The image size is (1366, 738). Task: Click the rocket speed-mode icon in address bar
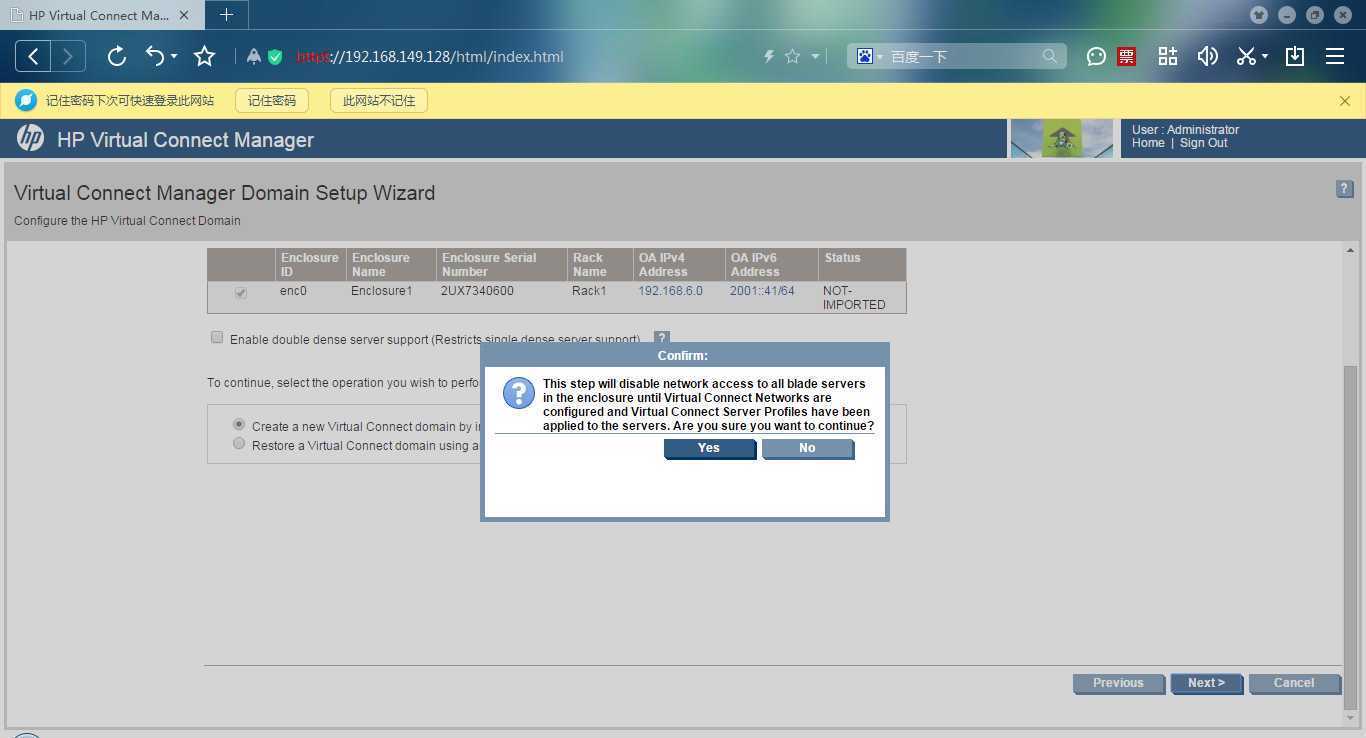pyautogui.click(x=254, y=57)
